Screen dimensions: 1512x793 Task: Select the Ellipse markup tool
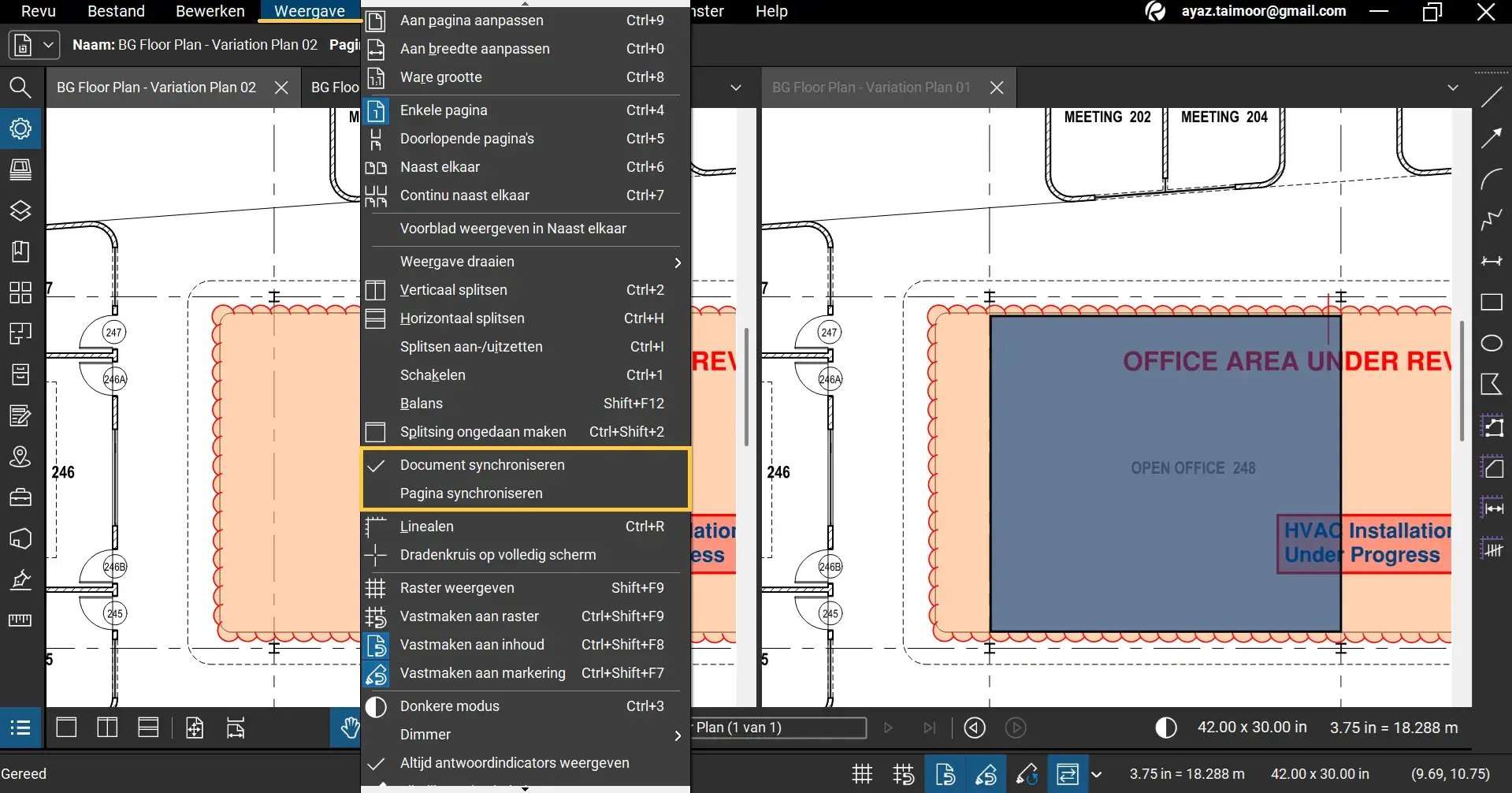pos(1492,344)
